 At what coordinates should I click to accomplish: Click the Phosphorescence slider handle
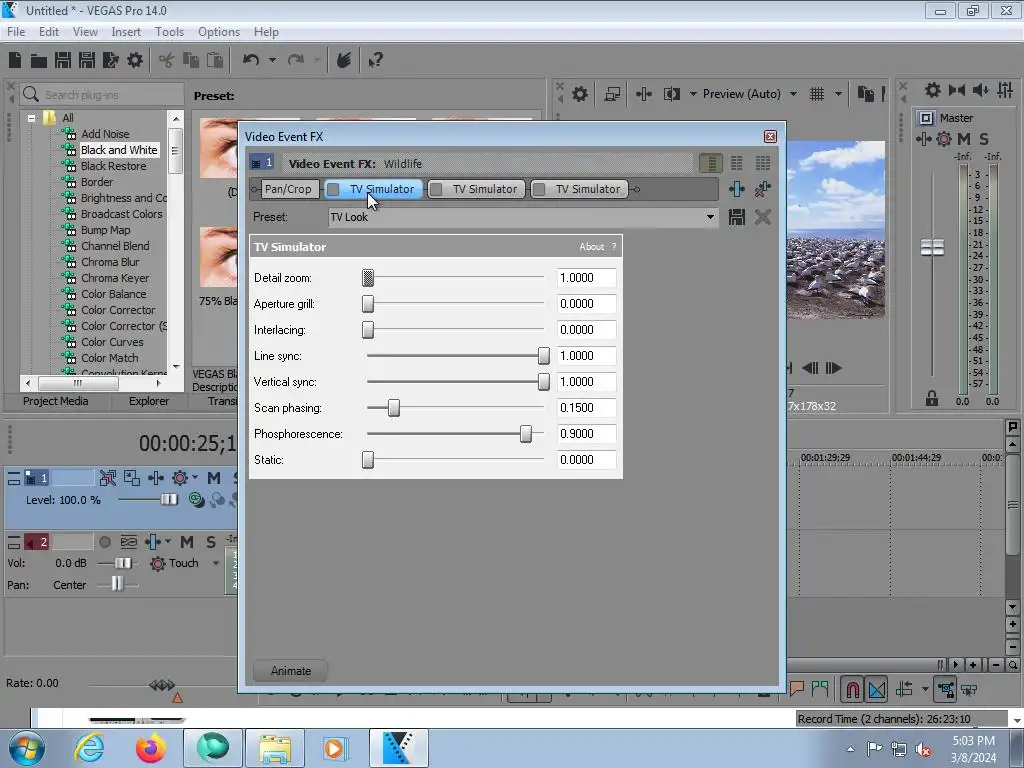pyautogui.click(x=526, y=434)
